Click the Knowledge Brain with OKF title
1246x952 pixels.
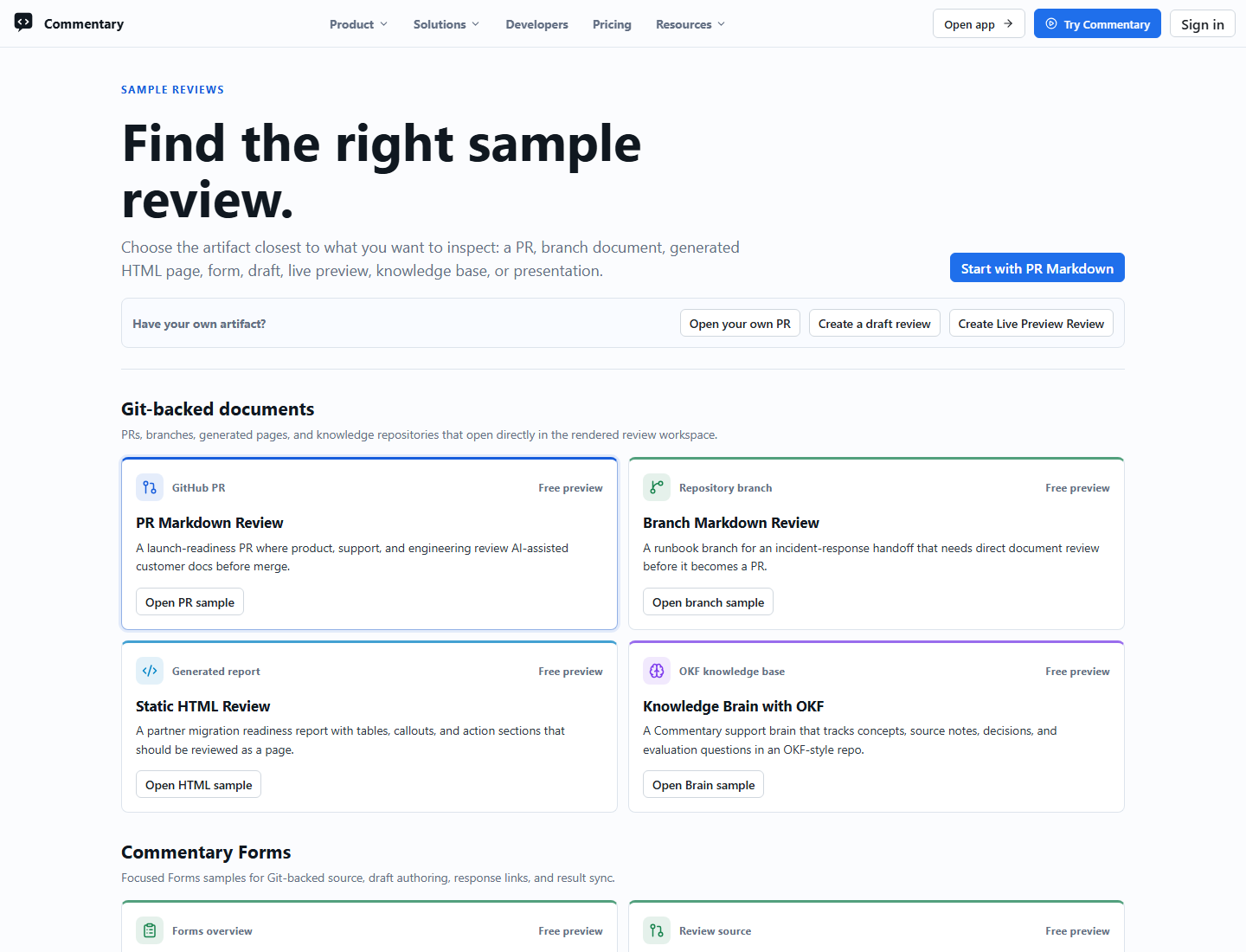733,706
